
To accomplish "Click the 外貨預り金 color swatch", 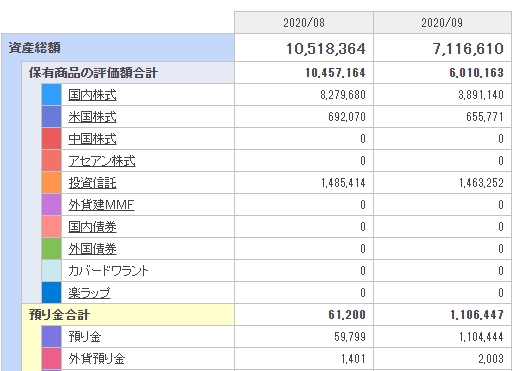I will (x=52, y=359).
